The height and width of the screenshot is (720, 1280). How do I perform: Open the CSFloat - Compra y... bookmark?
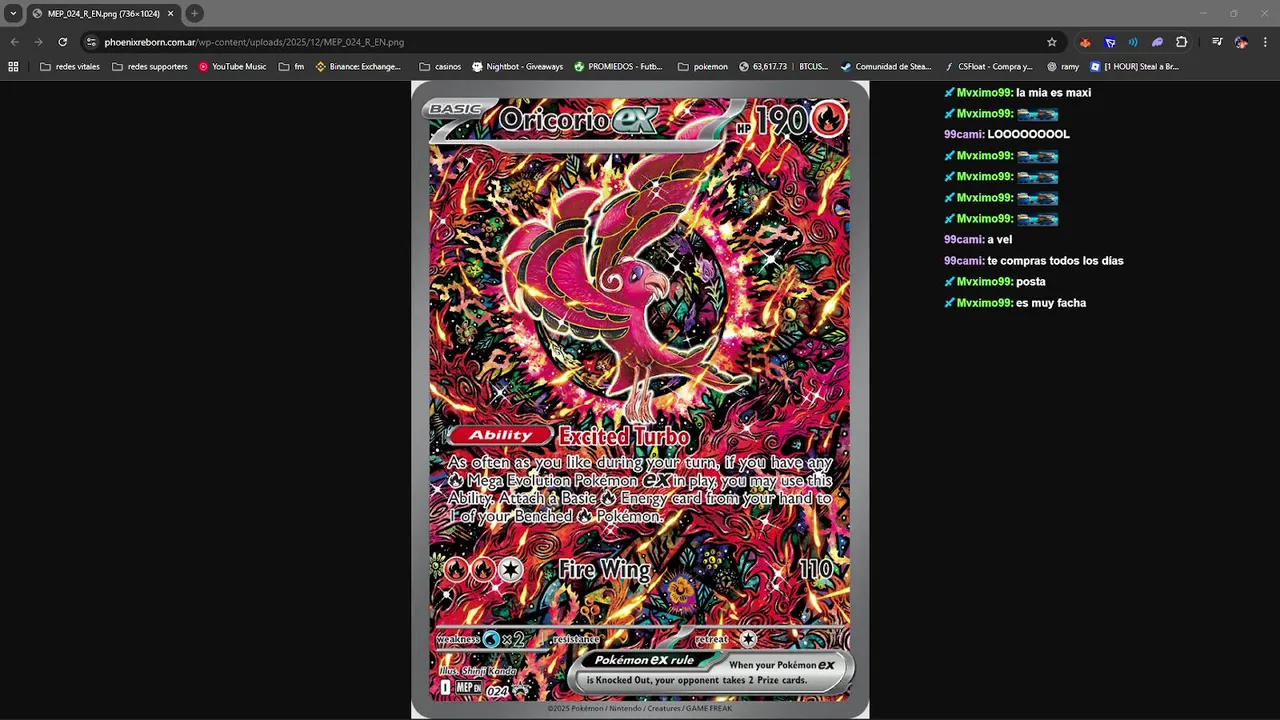coord(988,67)
